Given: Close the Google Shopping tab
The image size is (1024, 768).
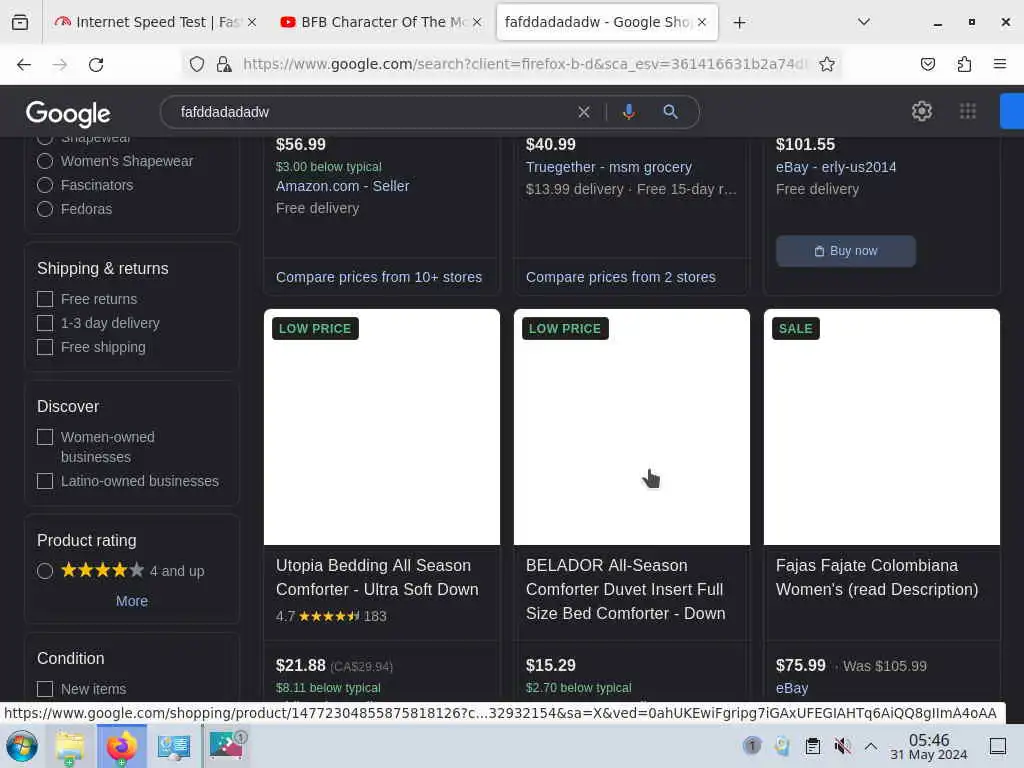Looking at the screenshot, I should pos(702,22).
